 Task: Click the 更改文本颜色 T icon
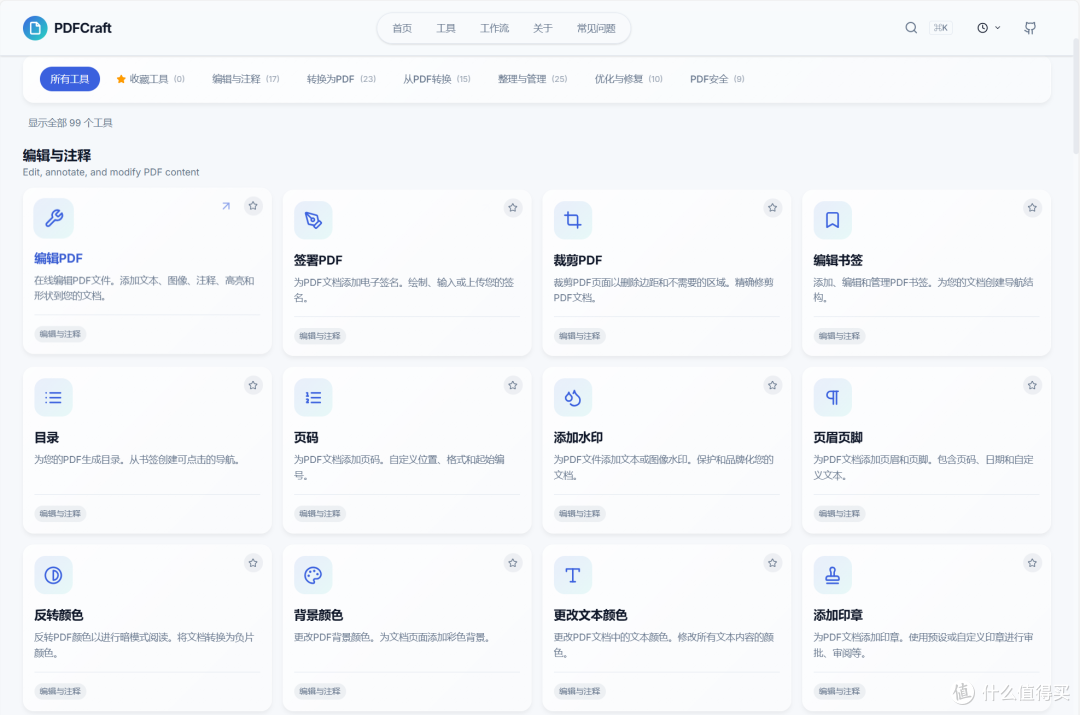coord(573,575)
